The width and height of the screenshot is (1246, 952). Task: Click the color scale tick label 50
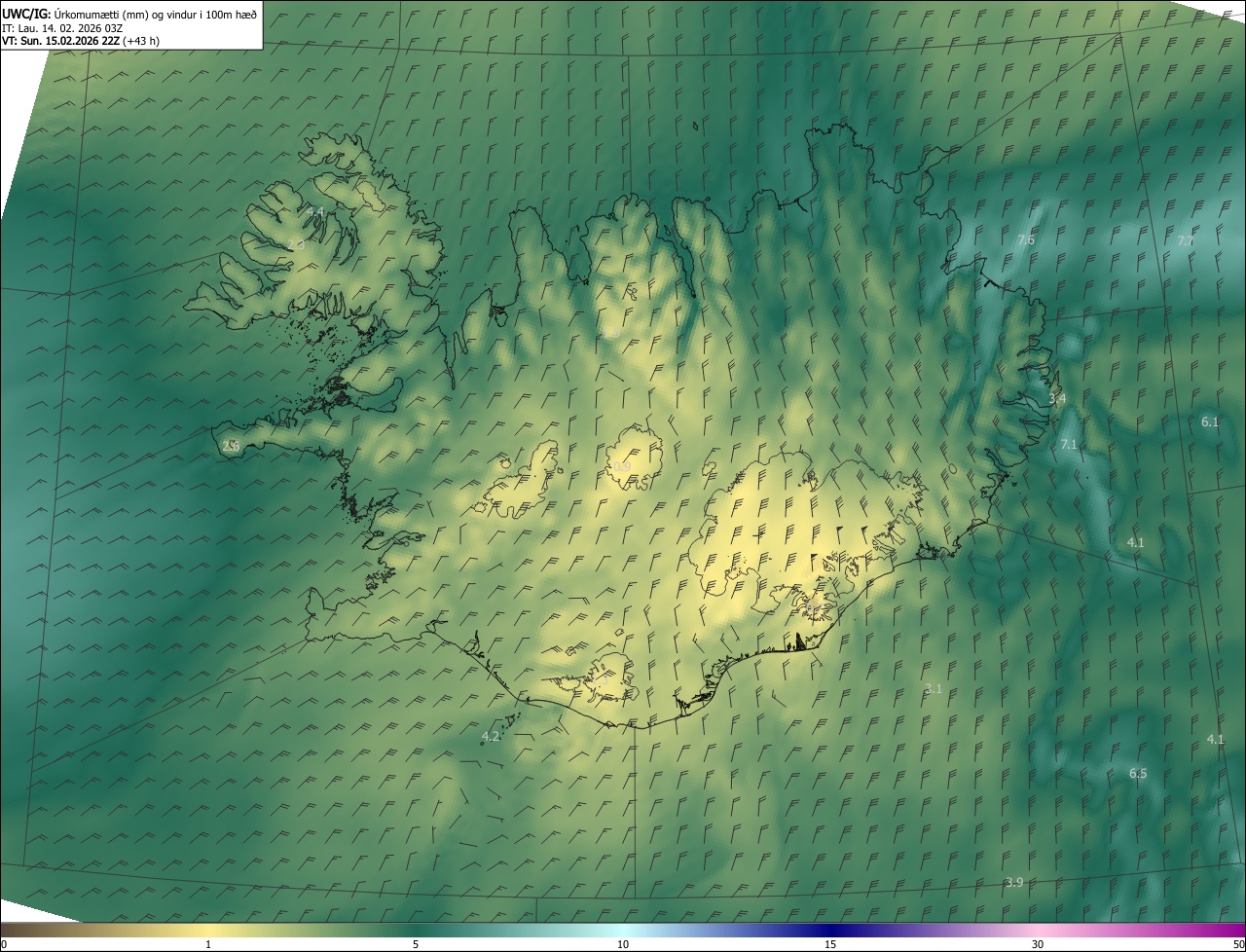tap(1238, 945)
